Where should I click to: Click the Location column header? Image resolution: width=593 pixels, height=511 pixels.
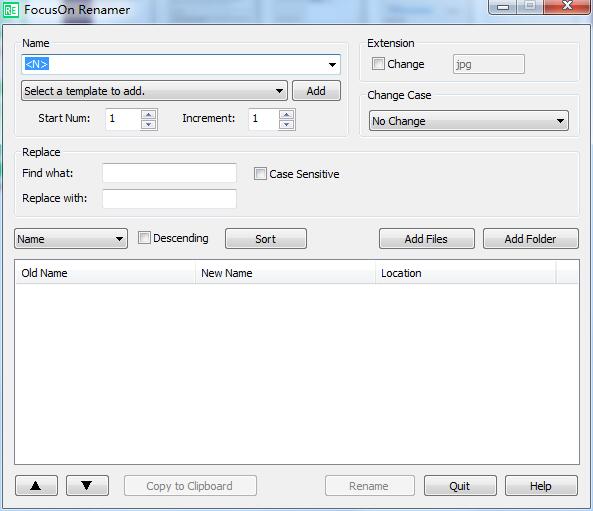[x=466, y=273]
